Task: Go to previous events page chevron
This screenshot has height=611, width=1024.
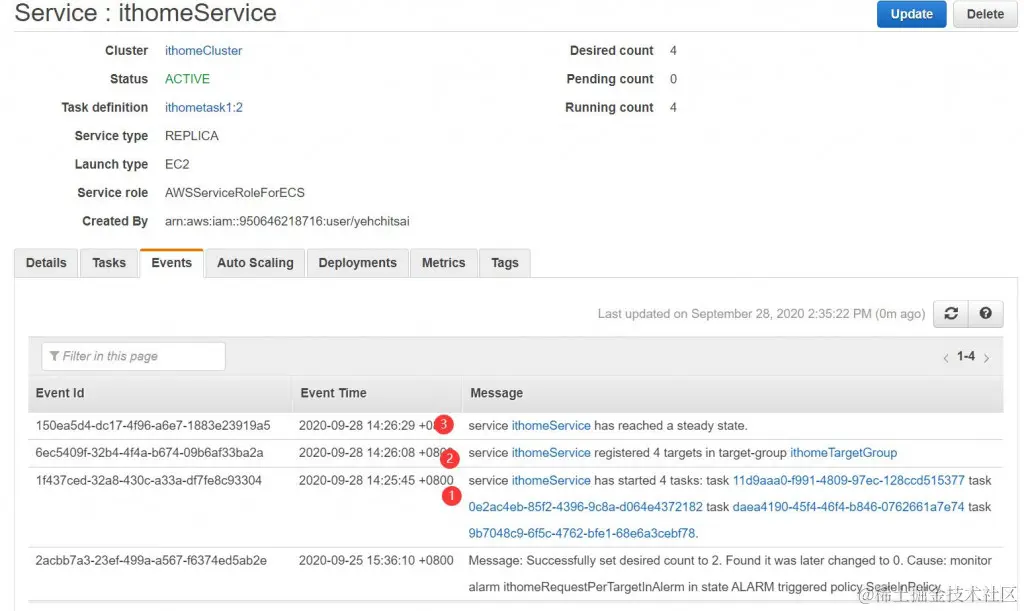Action: (x=946, y=358)
